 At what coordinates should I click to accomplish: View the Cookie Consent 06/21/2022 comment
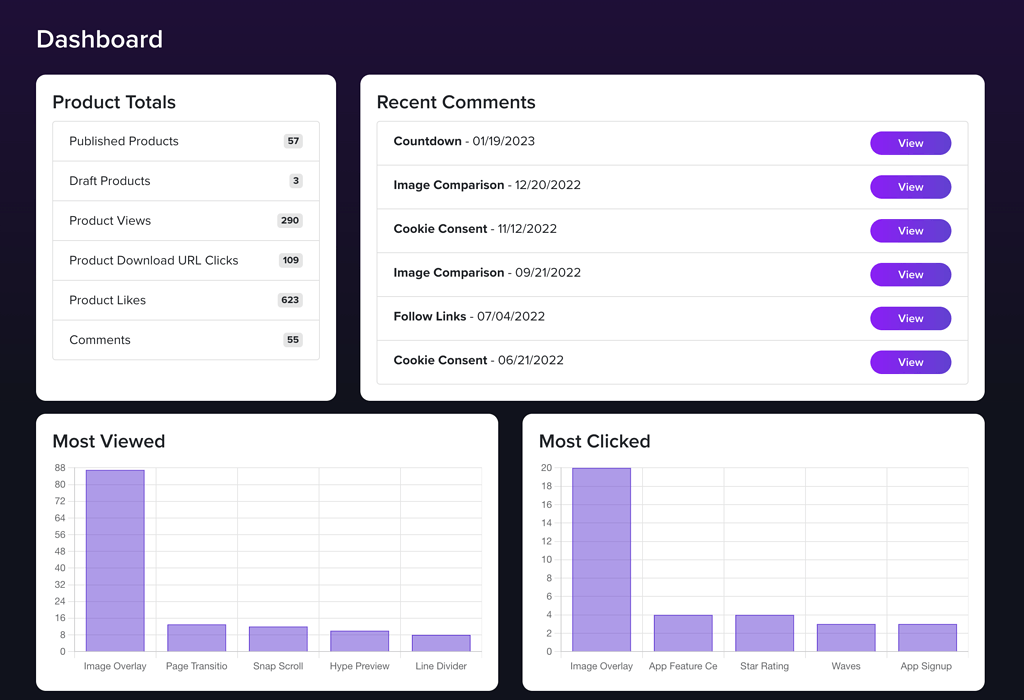(x=910, y=362)
